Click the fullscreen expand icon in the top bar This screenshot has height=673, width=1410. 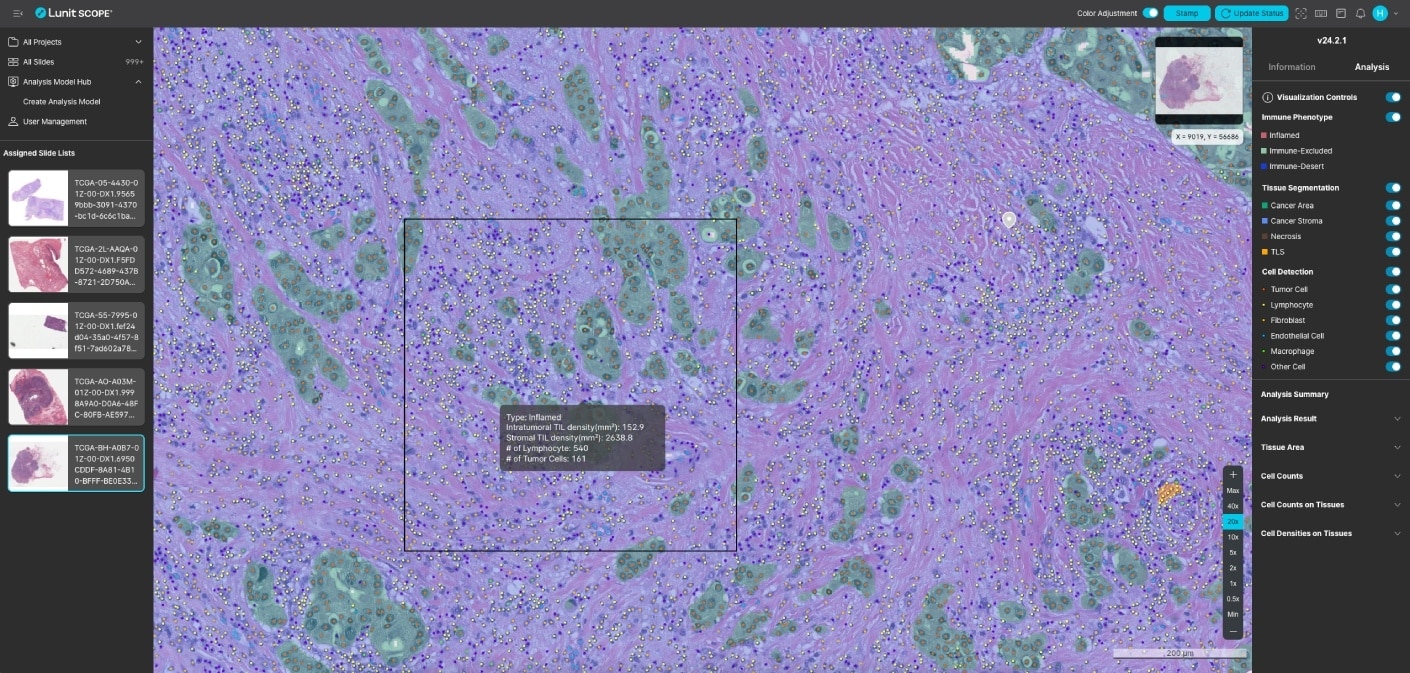click(x=1302, y=13)
